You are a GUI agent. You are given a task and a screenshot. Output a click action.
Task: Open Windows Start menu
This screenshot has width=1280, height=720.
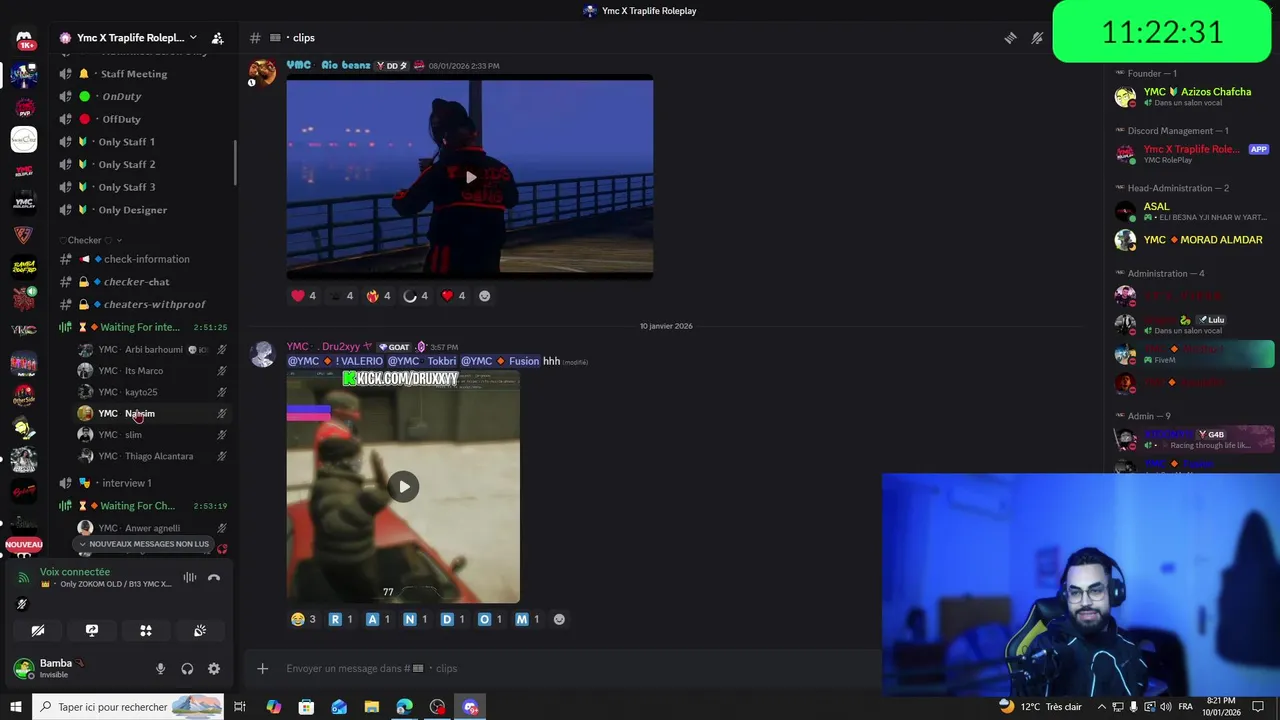tap(15, 707)
